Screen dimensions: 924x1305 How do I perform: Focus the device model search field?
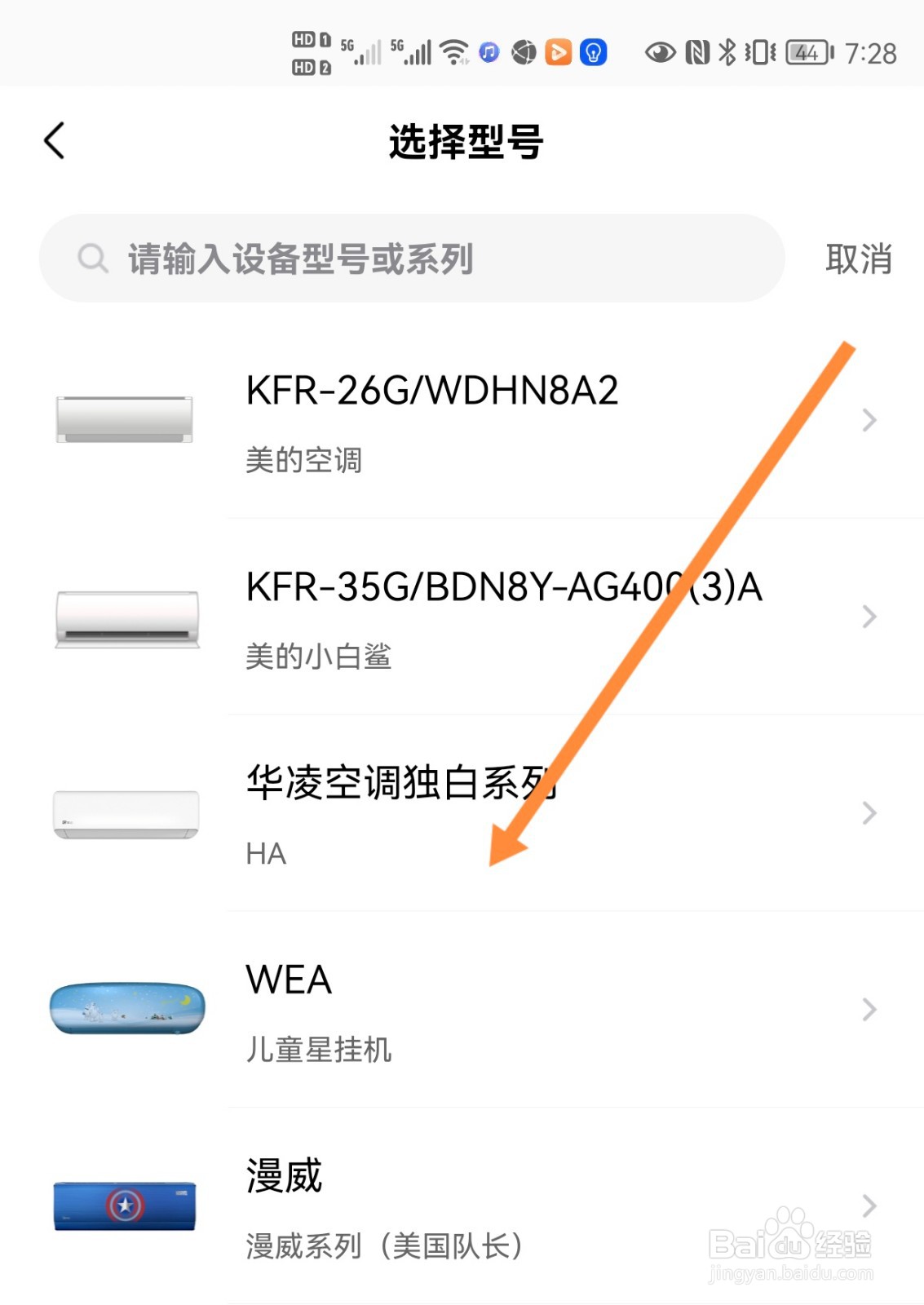[x=412, y=259]
